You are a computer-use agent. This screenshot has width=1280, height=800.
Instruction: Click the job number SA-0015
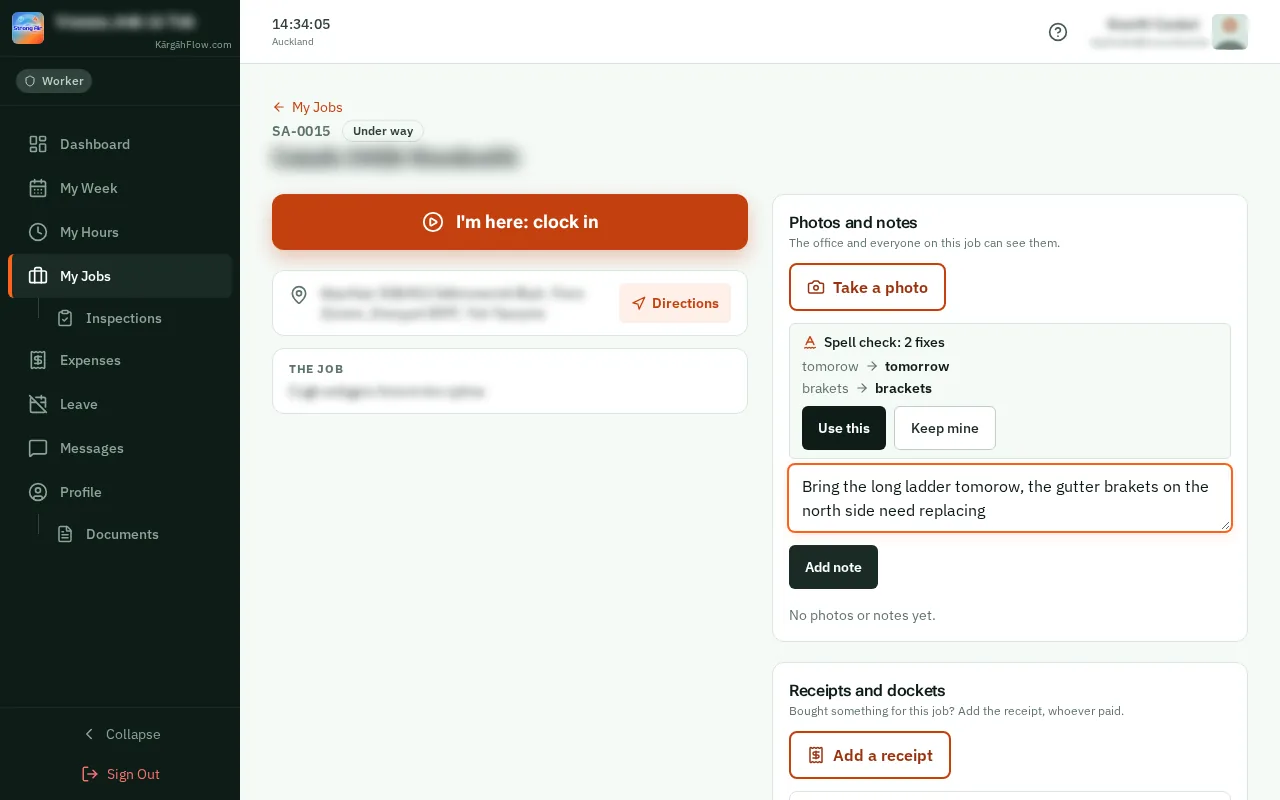tap(301, 131)
